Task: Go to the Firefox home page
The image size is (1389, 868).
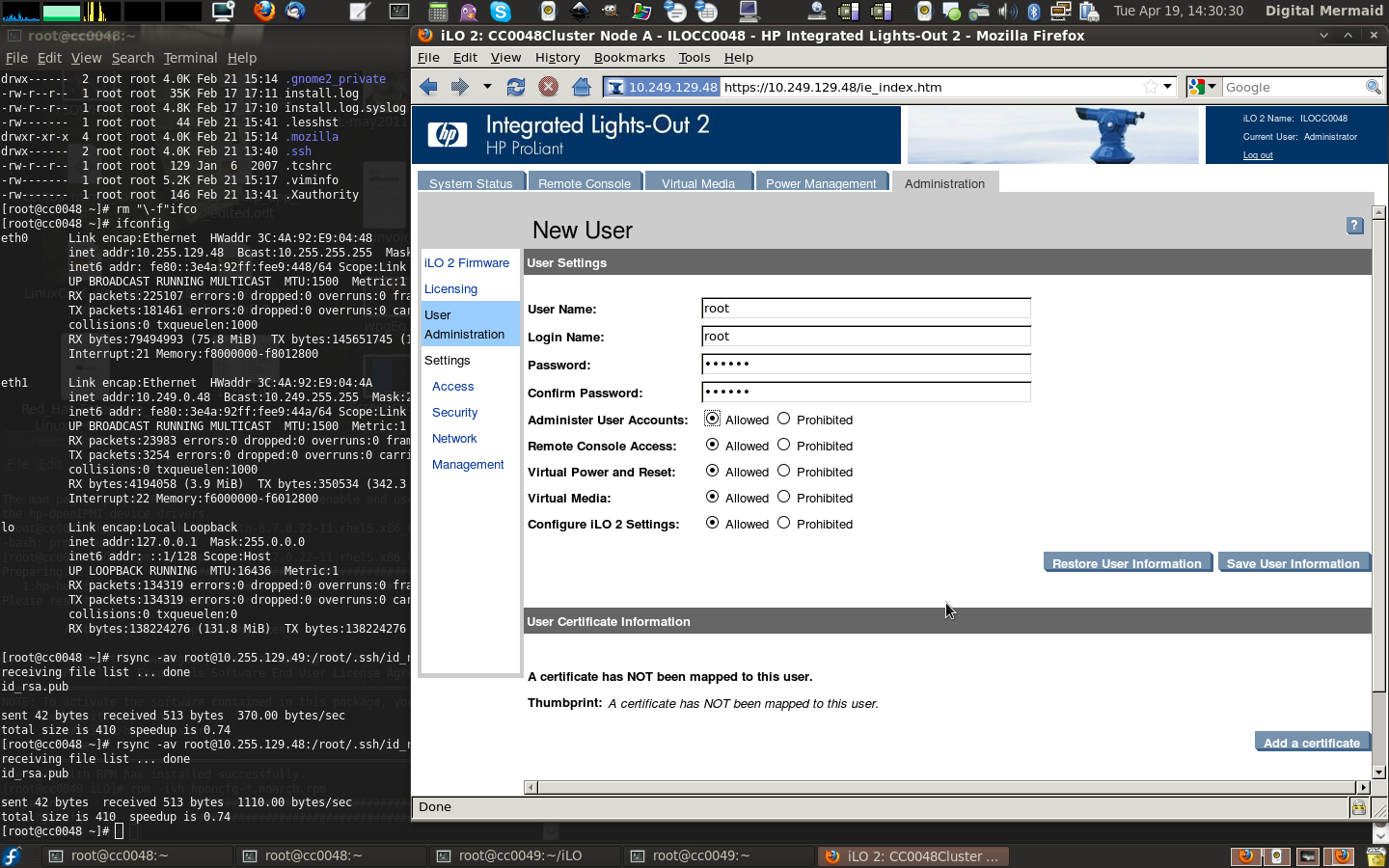Action: (x=582, y=87)
